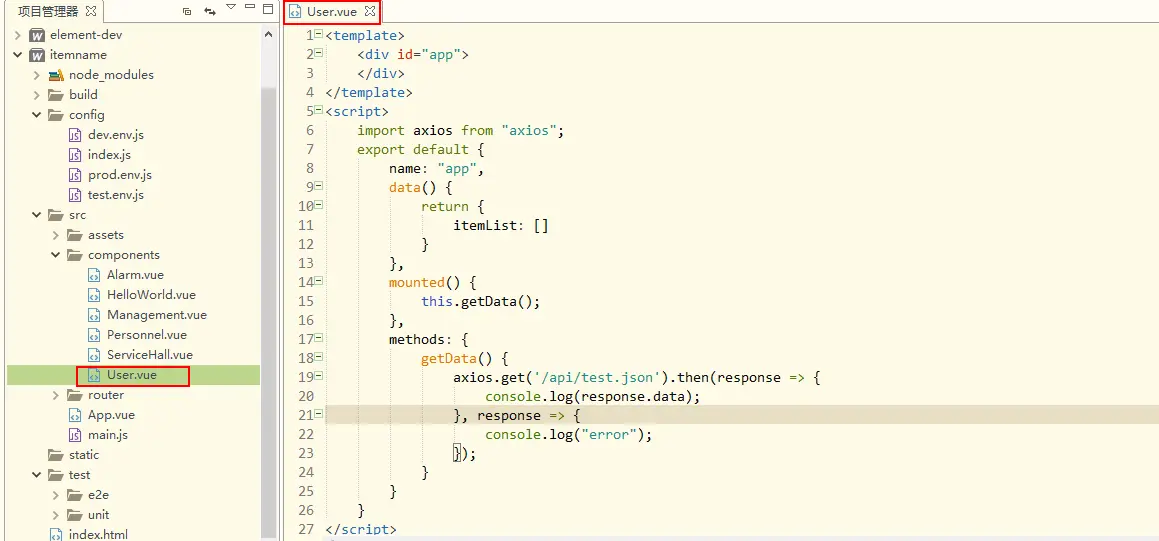Fold the getData() function at line 18

[x=319, y=357]
